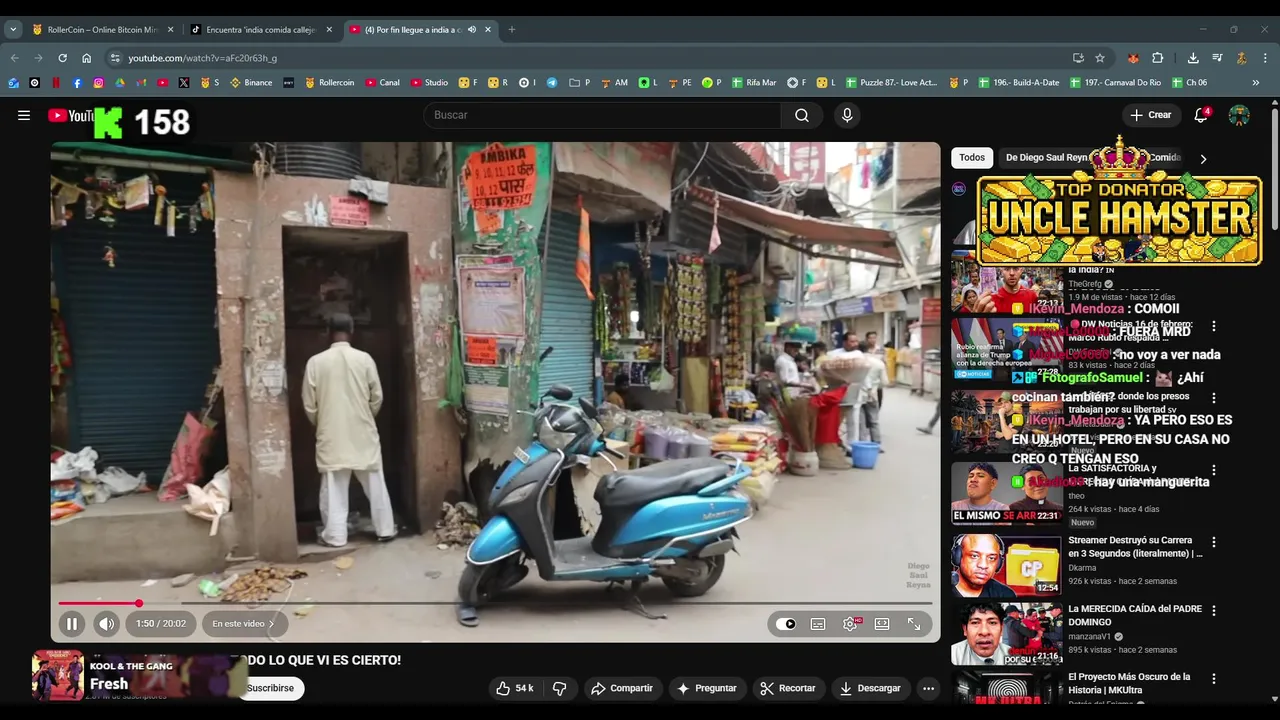Switch to the 'Encuentra india comida' TikTok tab
The height and width of the screenshot is (720, 1280).
coord(260,30)
